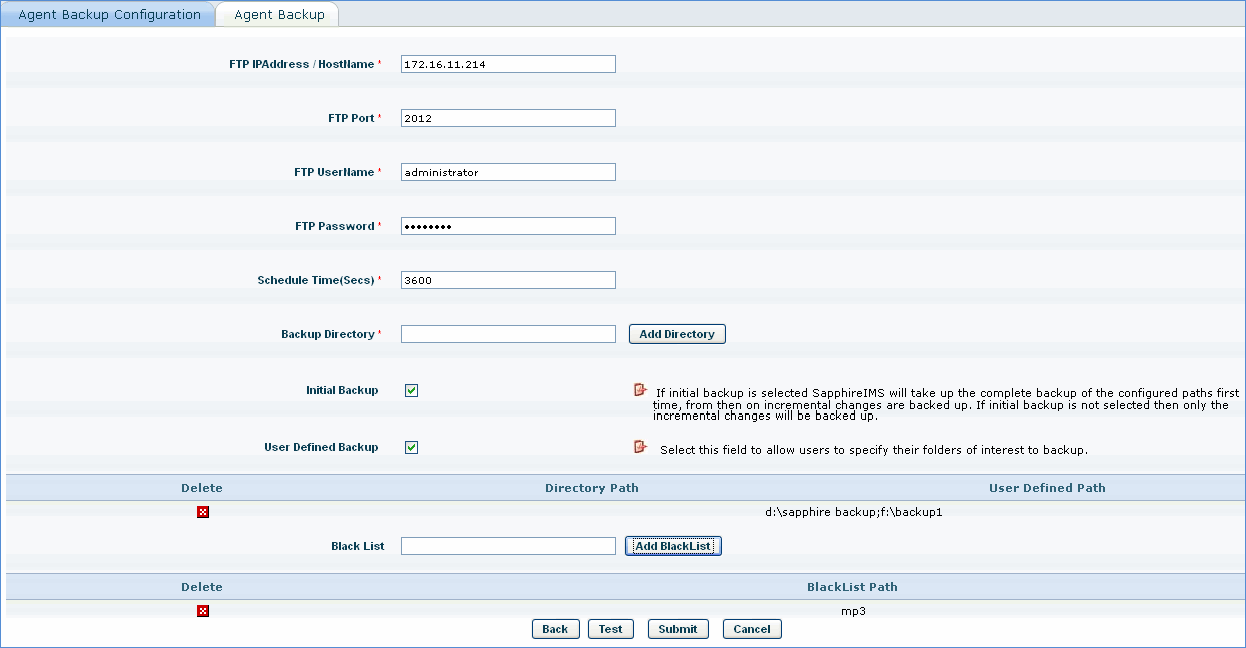Click into the FTP Port field
The height and width of the screenshot is (648, 1246).
point(508,118)
